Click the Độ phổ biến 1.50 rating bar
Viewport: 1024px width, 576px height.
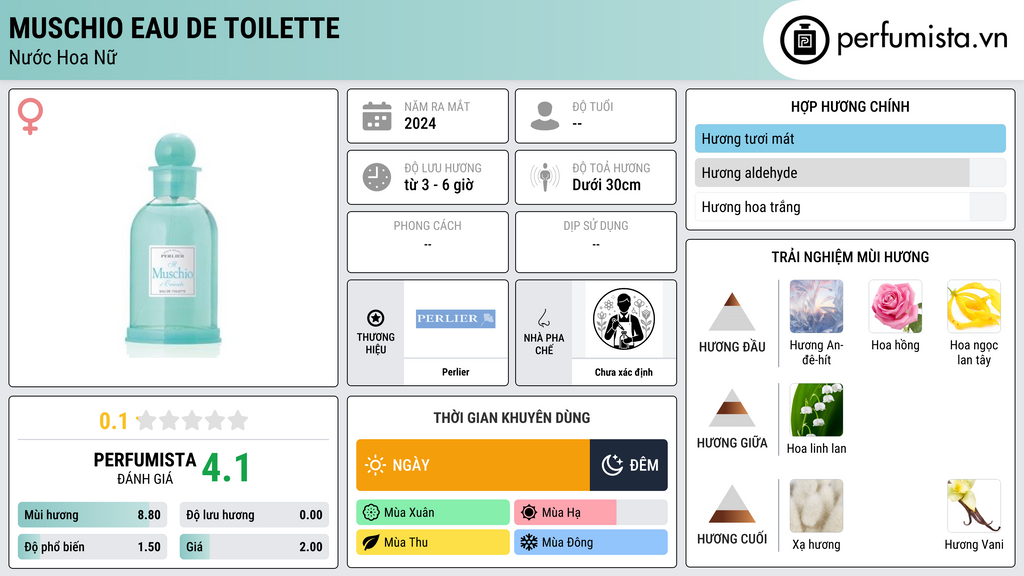[x=93, y=547]
